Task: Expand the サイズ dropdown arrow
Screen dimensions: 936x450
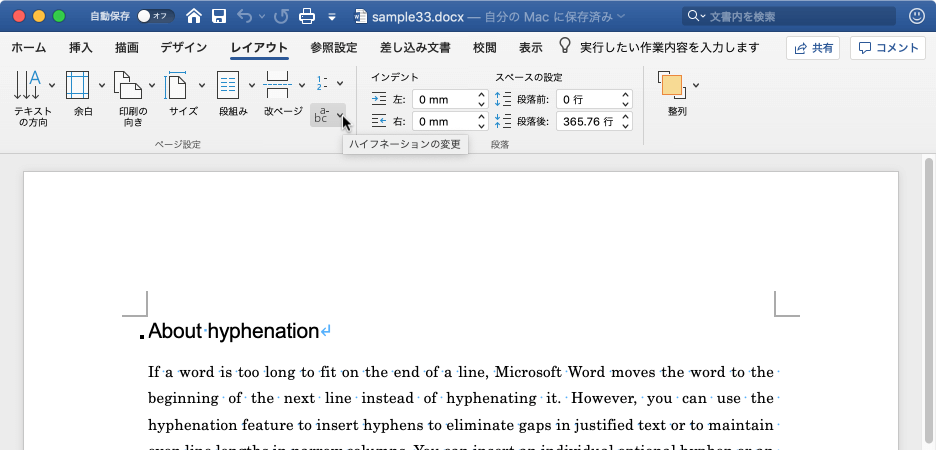Action: tap(202, 85)
